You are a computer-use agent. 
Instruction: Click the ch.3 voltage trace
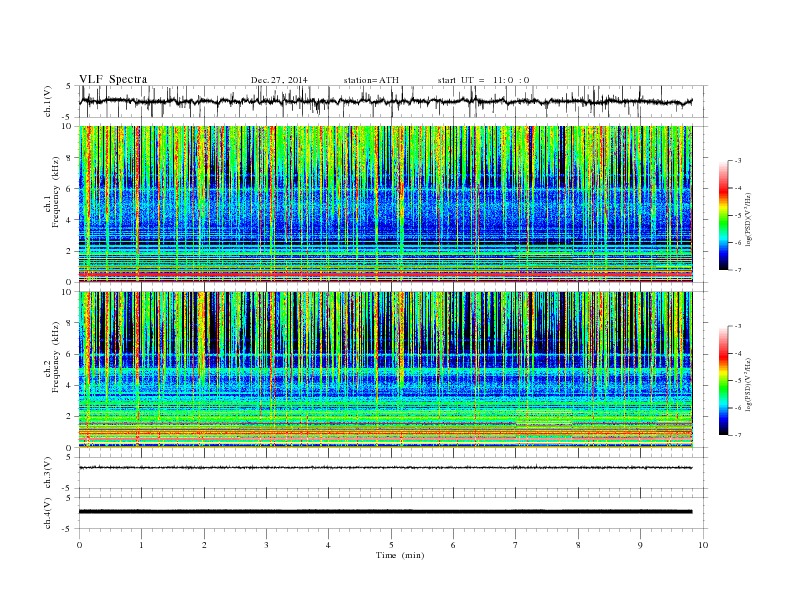pyautogui.click(x=385, y=468)
